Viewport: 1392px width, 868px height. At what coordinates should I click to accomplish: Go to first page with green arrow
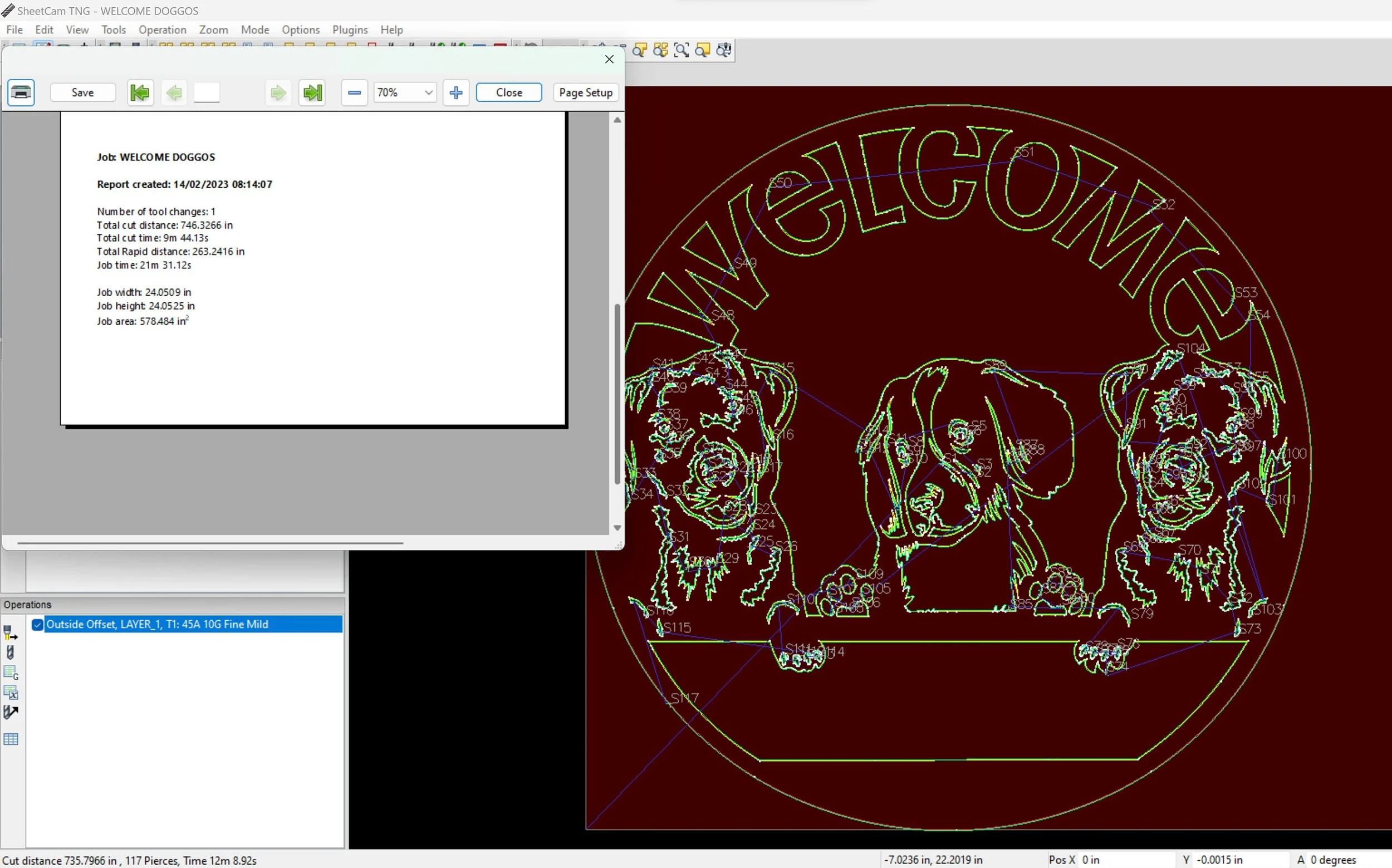140,92
